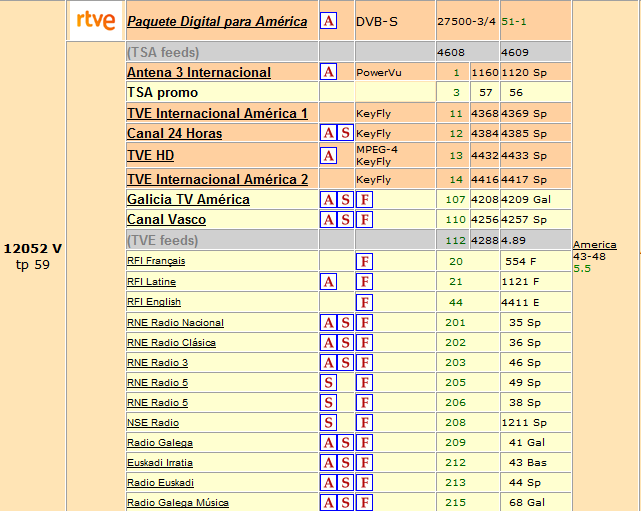Click the 1211 Sp audio PID in NSE Radio row
641x512 pixels.
pyautogui.click(x=524, y=423)
